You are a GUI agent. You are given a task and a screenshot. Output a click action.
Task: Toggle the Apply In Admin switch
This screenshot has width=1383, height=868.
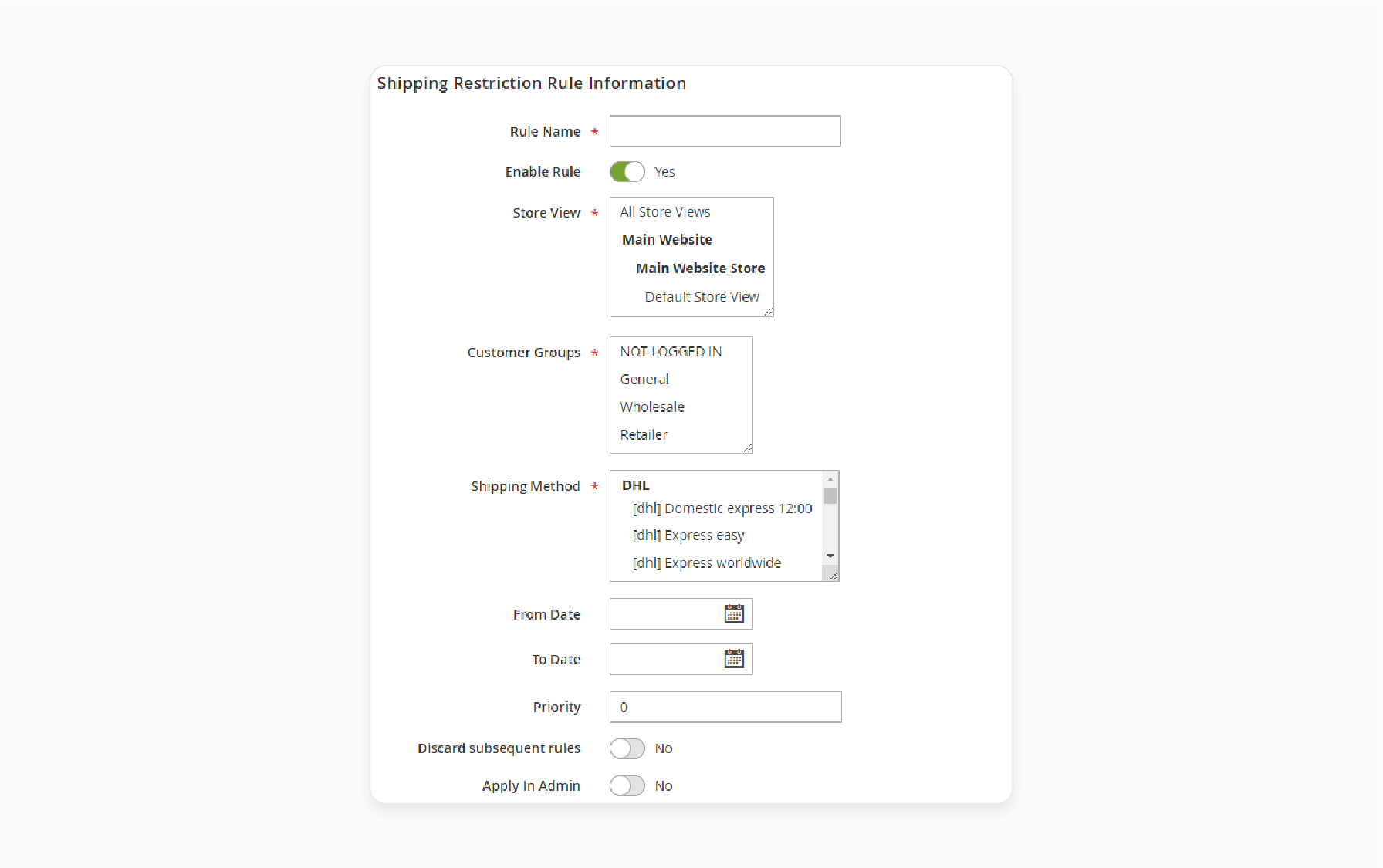tap(627, 785)
